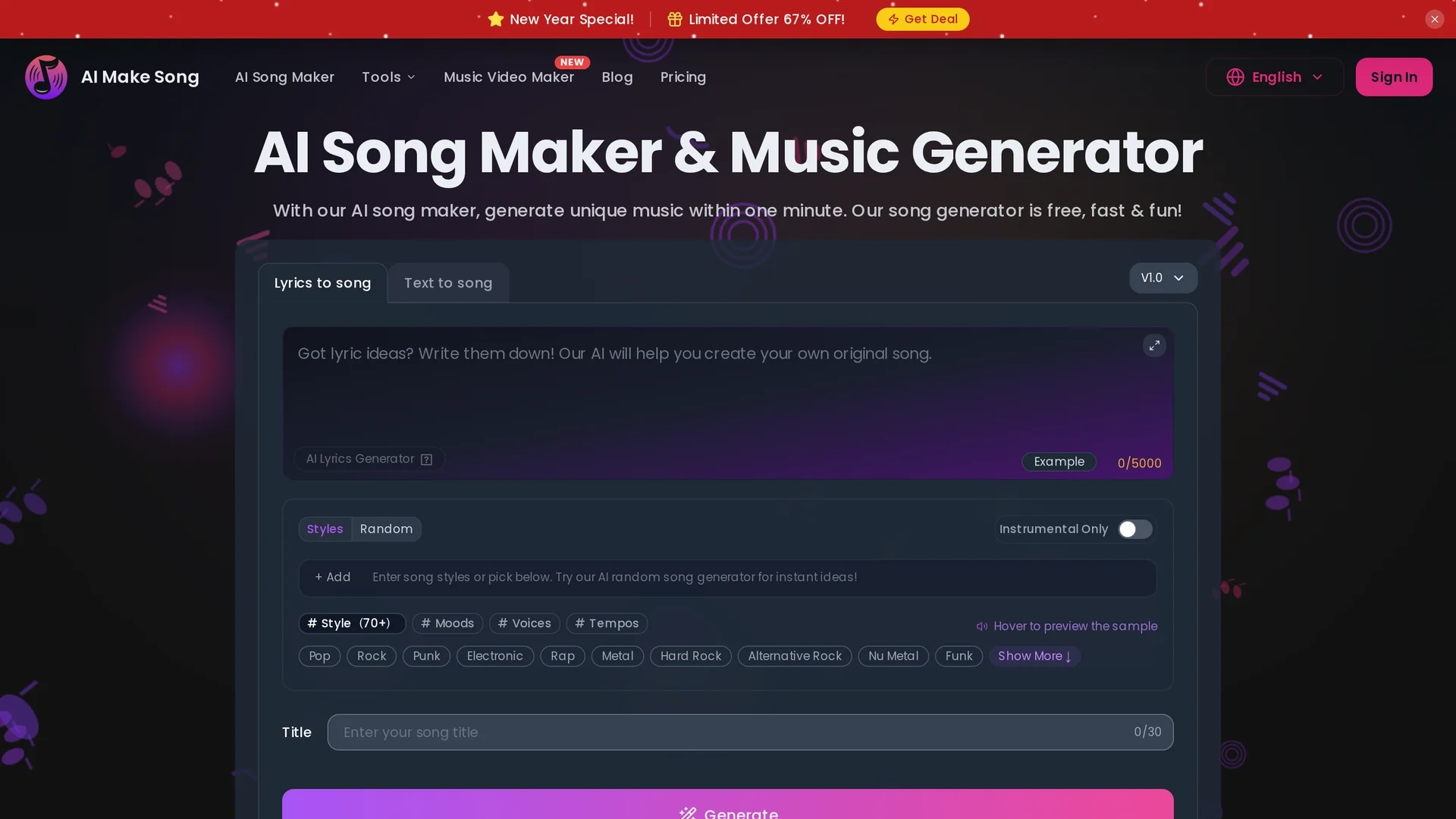Go to the Blog page
The height and width of the screenshot is (819, 1456).
[x=617, y=77]
